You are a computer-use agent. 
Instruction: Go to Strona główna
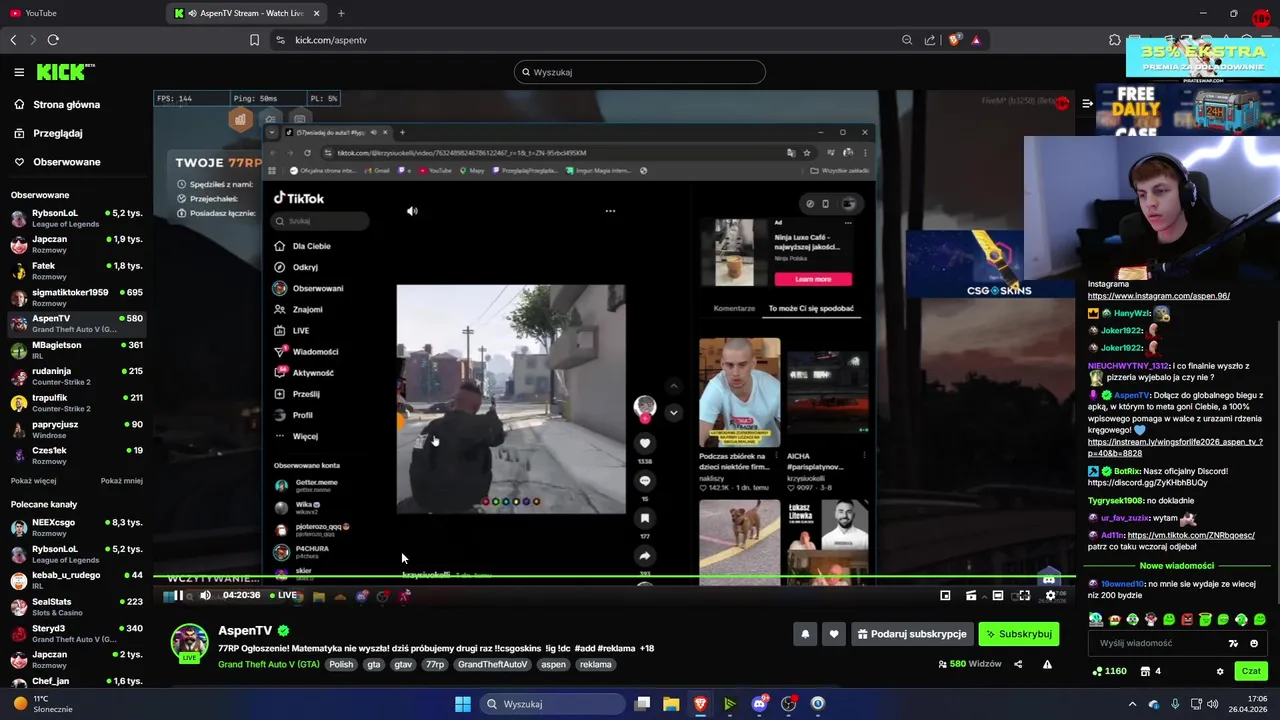[x=66, y=104]
